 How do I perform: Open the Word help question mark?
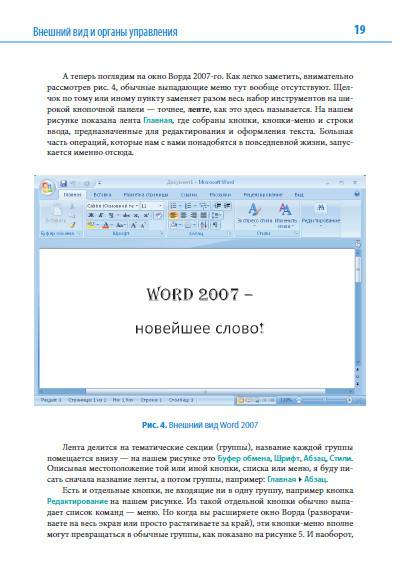pos(357,194)
